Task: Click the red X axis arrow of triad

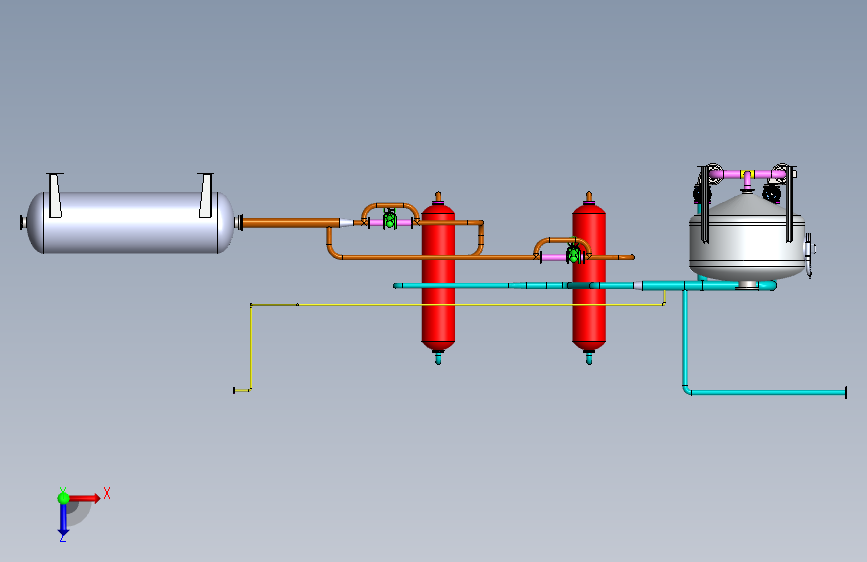Action: (86, 498)
